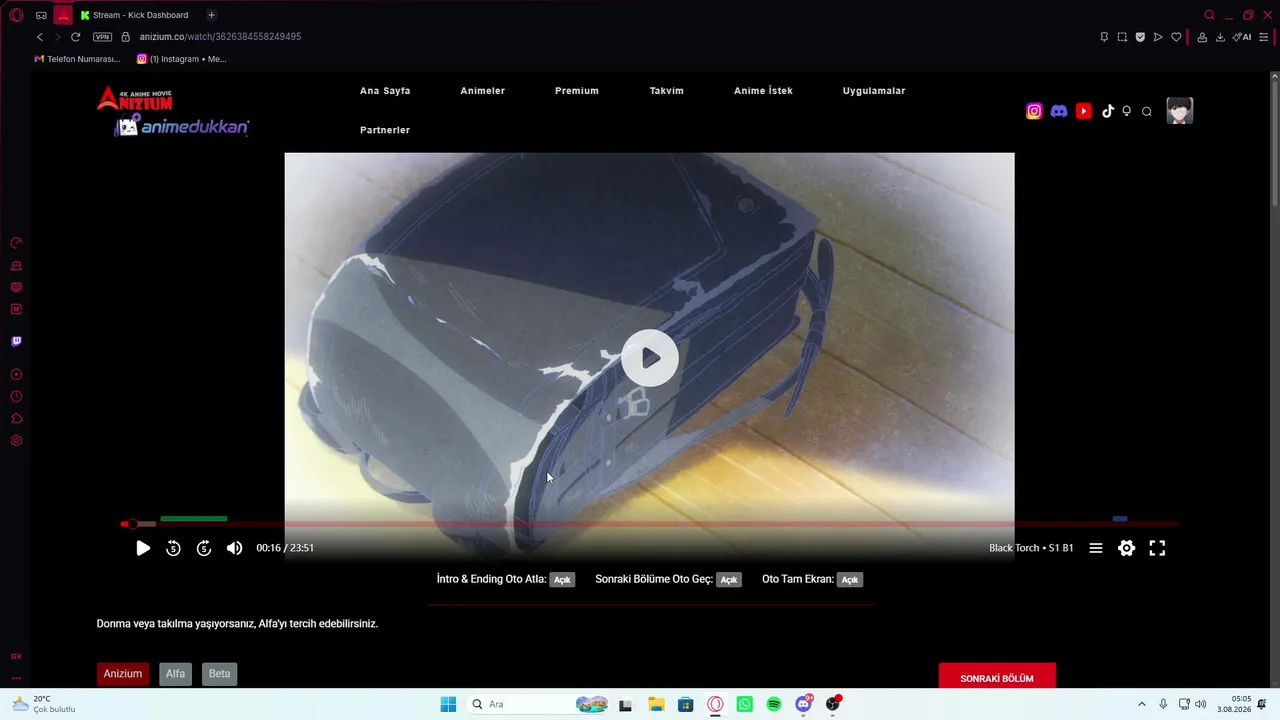Screen dimensions: 1280x720
Task: Open the site's YouTube link
Action: pos(1084,111)
